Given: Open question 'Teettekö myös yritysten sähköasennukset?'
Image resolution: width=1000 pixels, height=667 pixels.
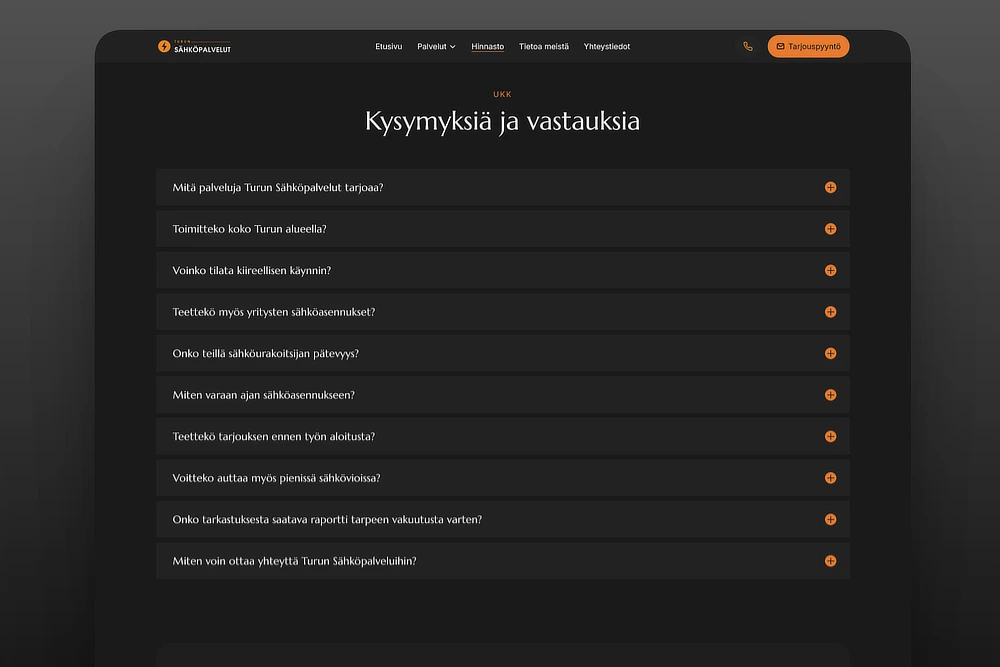Looking at the screenshot, I should [x=503, y=312].
